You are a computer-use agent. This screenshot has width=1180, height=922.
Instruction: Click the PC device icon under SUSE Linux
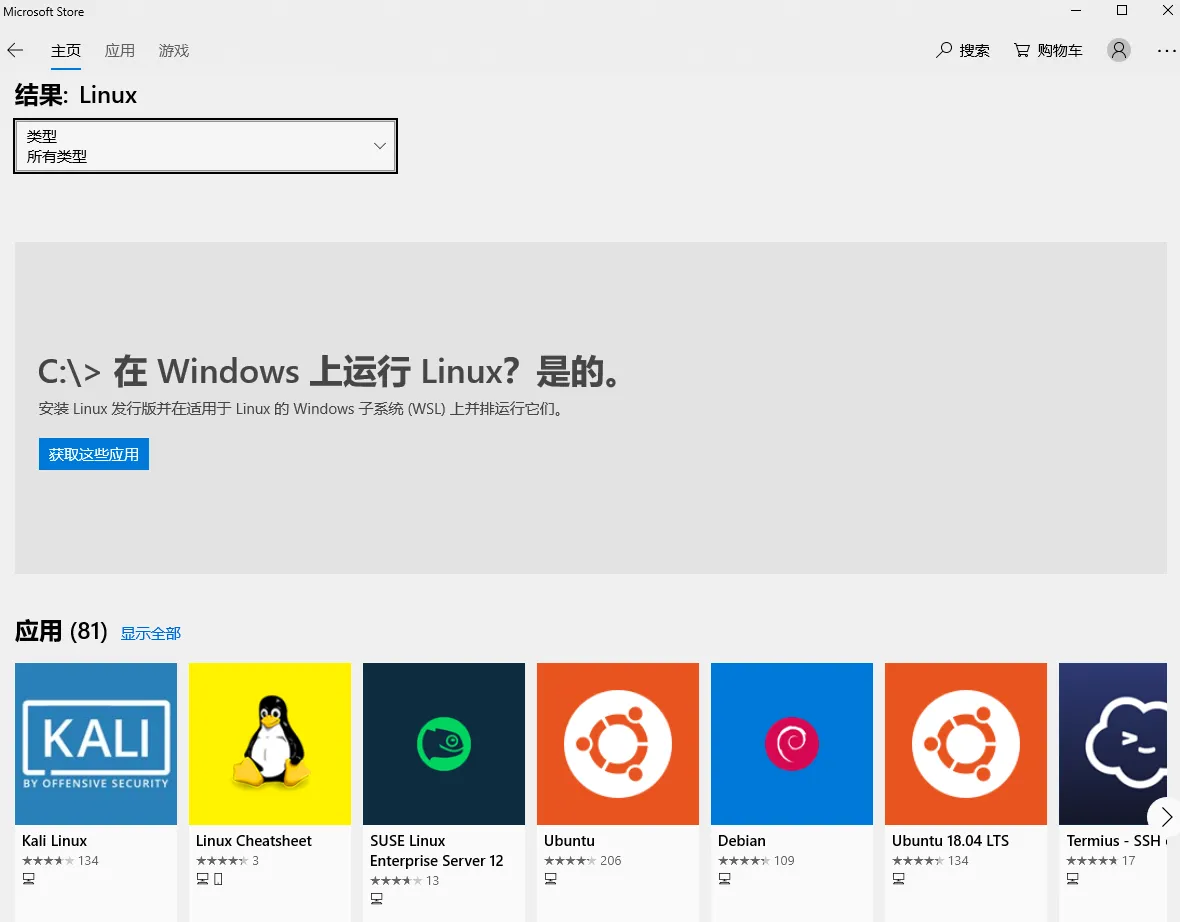(x=377, y=898)
